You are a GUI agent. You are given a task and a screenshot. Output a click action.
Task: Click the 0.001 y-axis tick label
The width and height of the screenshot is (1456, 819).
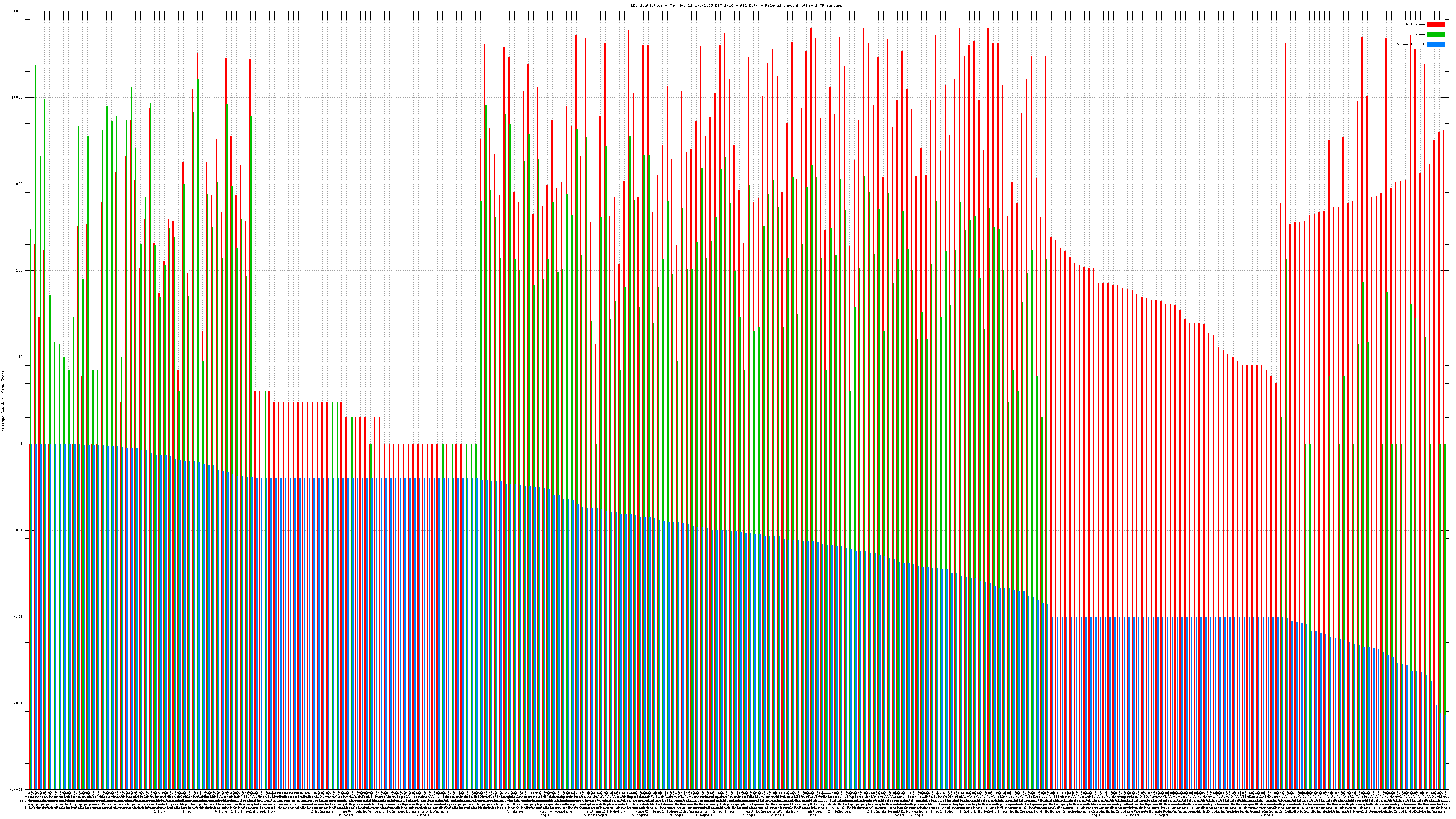[x=18, y=703]
